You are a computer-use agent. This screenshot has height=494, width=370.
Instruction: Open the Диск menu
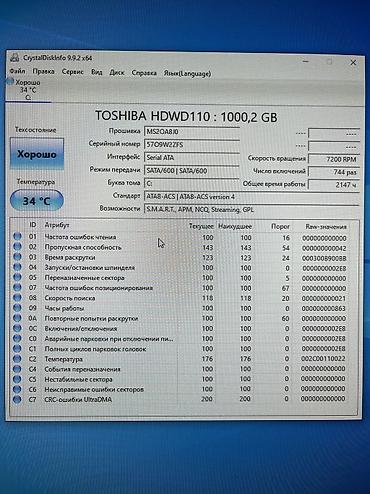[x=117, y=72]
